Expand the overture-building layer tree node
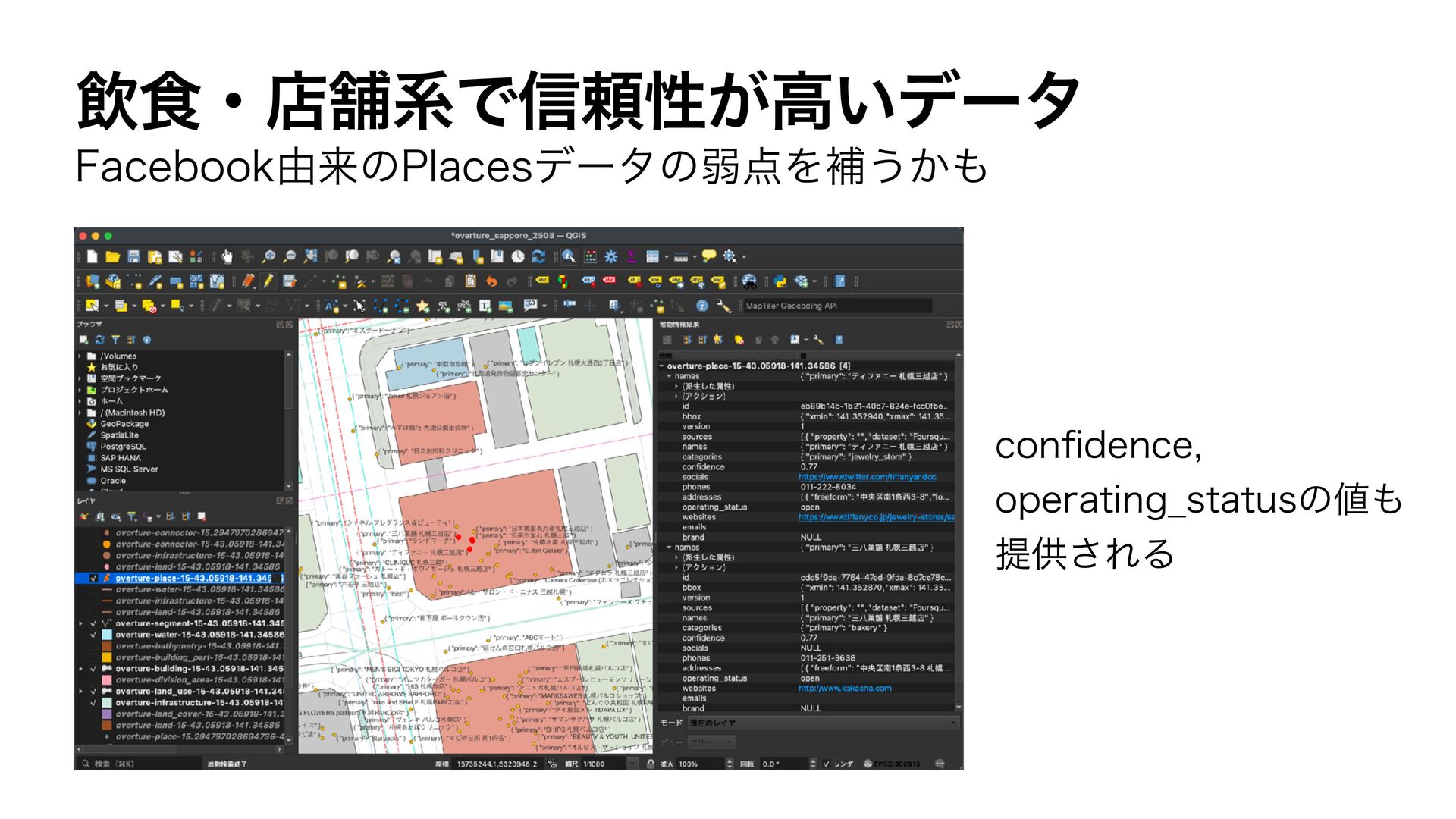The height and width of the screenshot is (819, 1456). pos(81,669)
